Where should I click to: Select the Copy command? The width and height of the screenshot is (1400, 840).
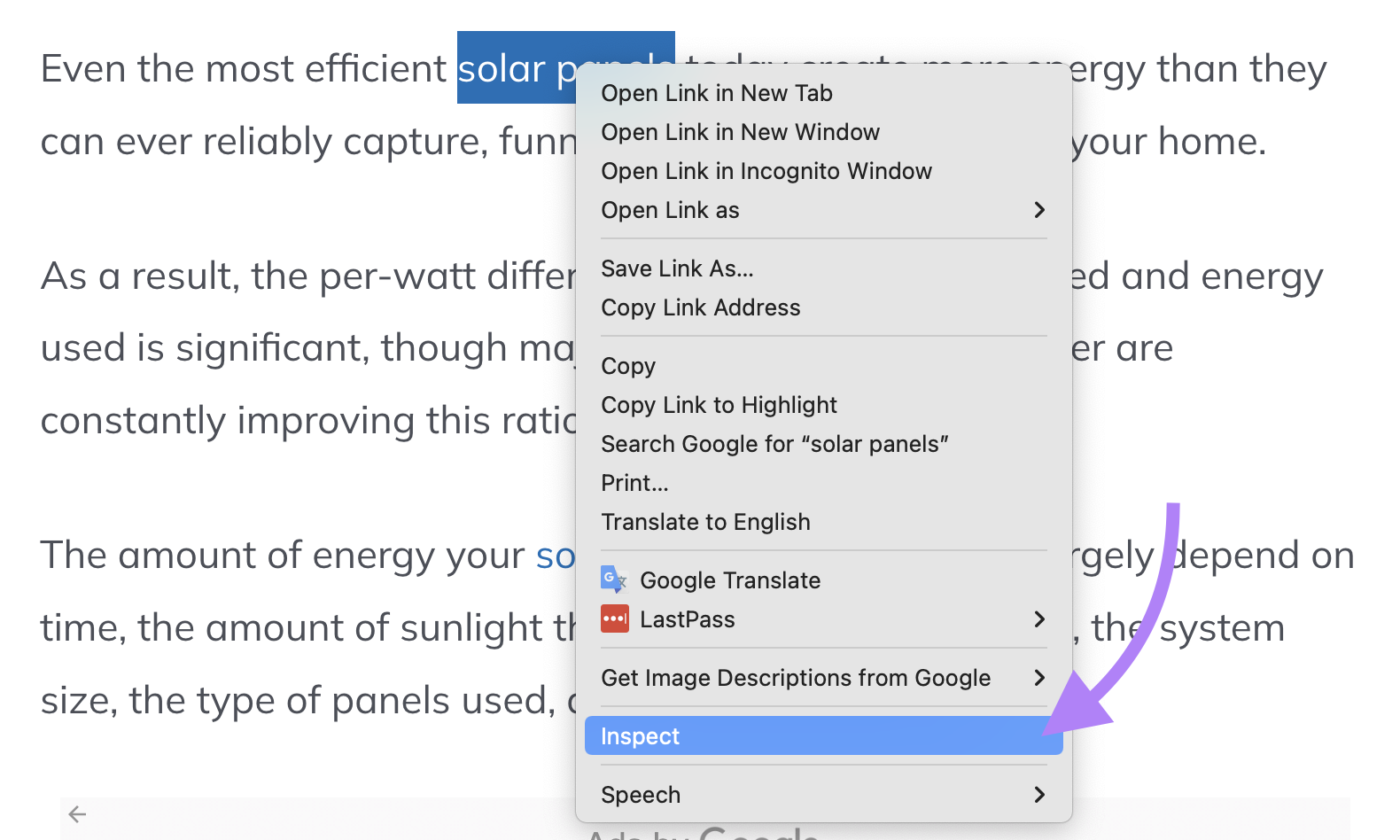(x=628, y=365)
